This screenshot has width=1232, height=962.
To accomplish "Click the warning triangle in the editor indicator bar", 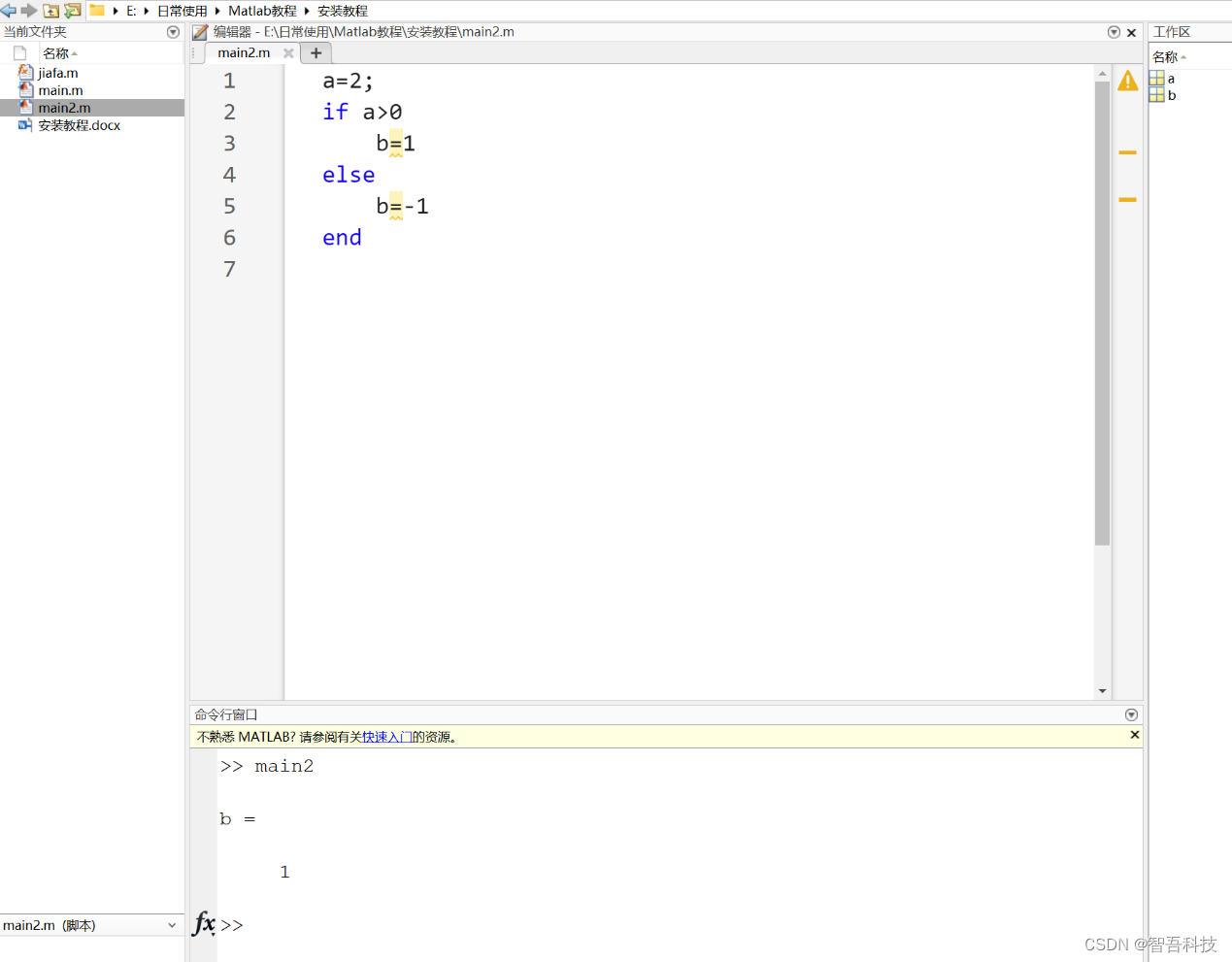I will click(x=1127, y=82).
